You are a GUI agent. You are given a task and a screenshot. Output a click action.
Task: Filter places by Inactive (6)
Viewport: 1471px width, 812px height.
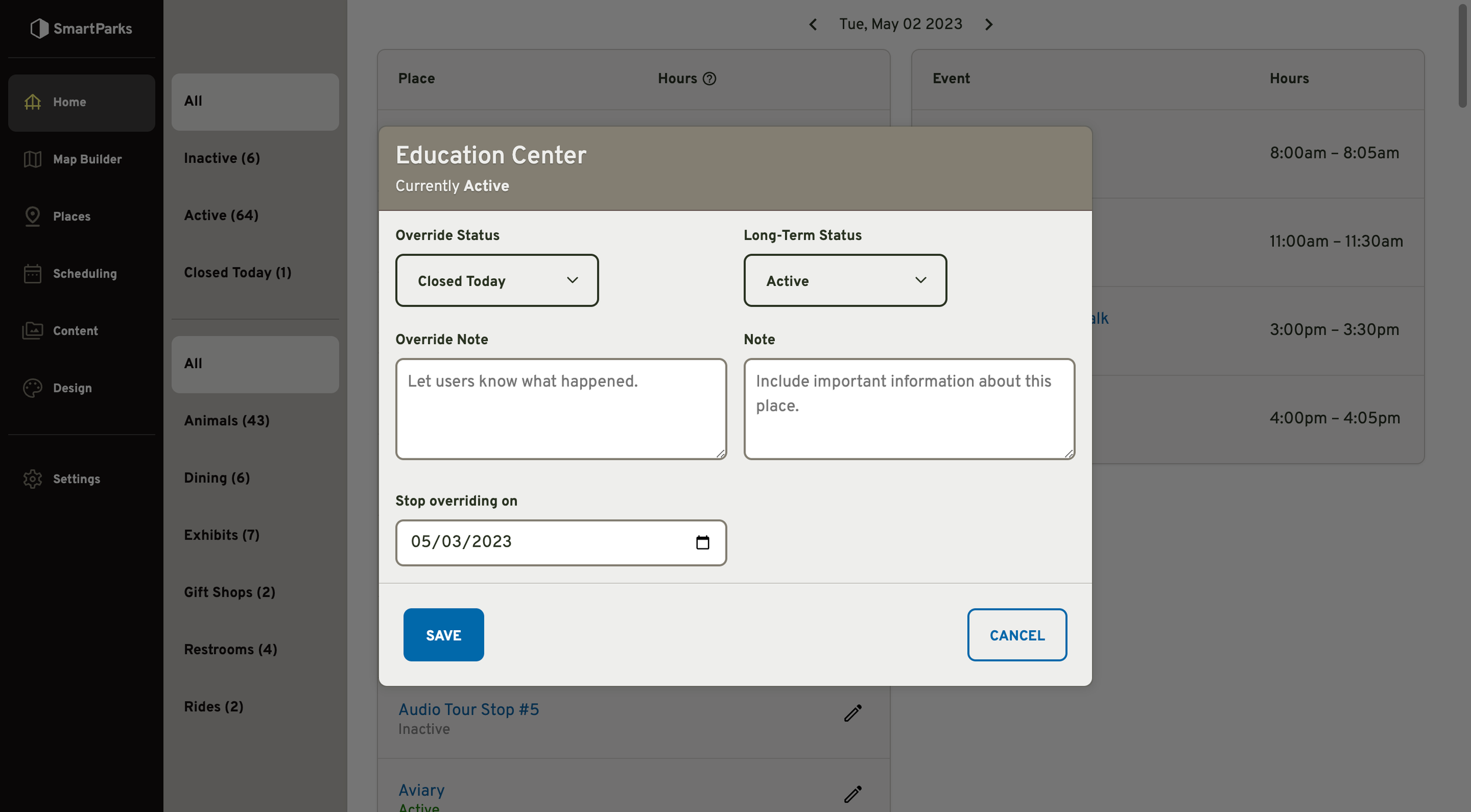click(222, 158)
